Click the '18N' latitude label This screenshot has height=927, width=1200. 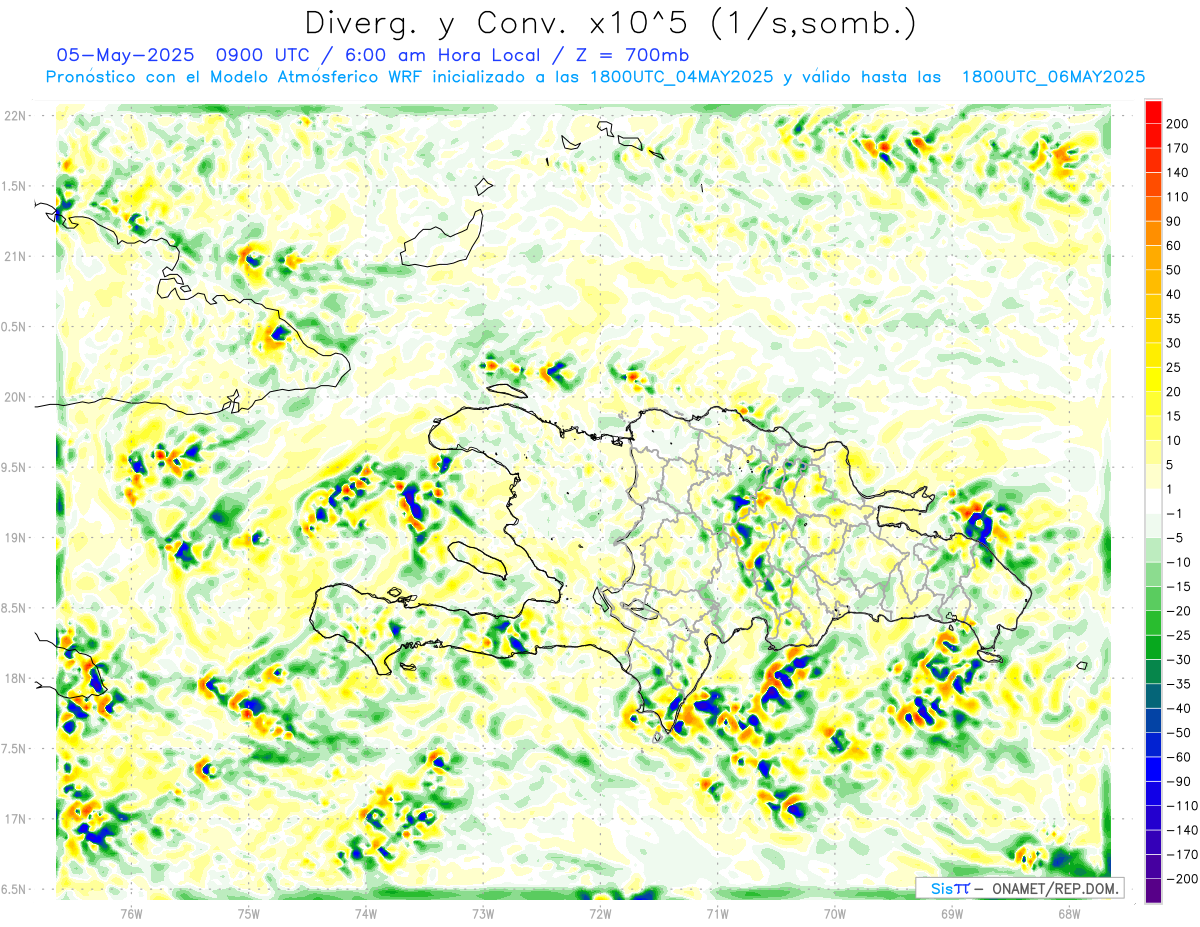click(15, 679)
